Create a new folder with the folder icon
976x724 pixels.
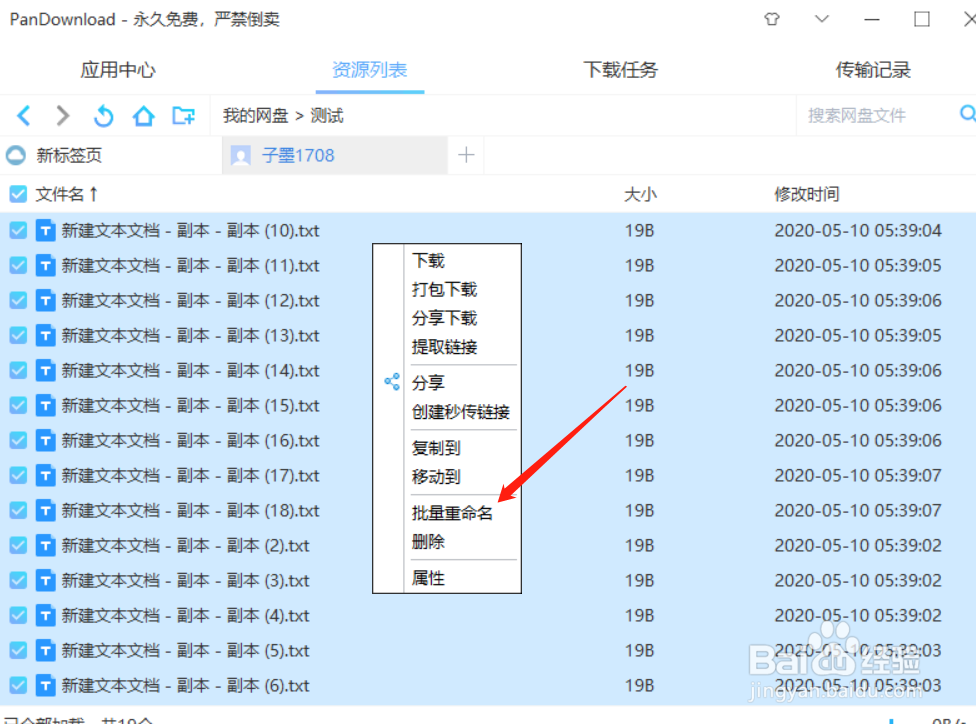[x=183, y=115]
